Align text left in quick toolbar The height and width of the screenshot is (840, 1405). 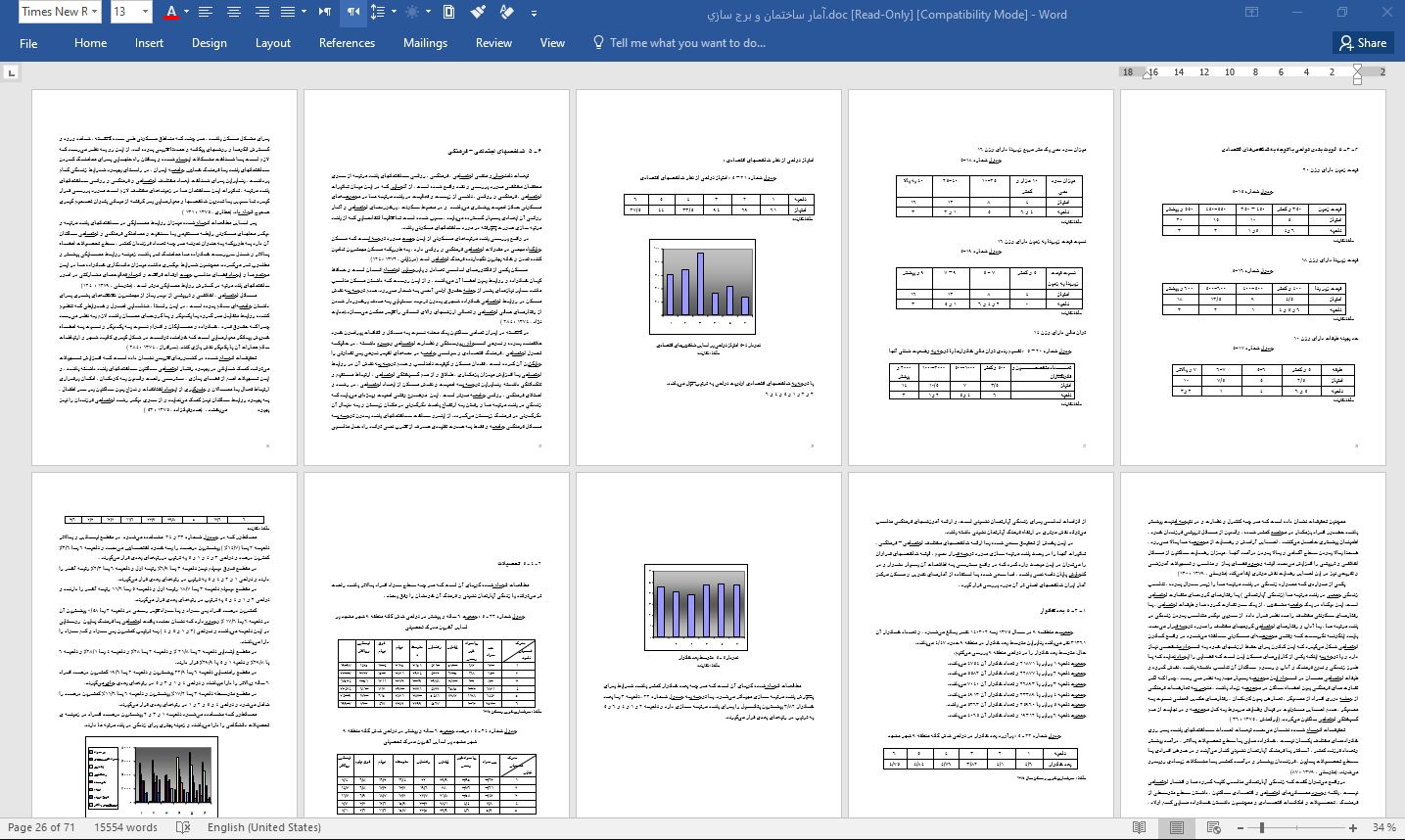[205, 12]
